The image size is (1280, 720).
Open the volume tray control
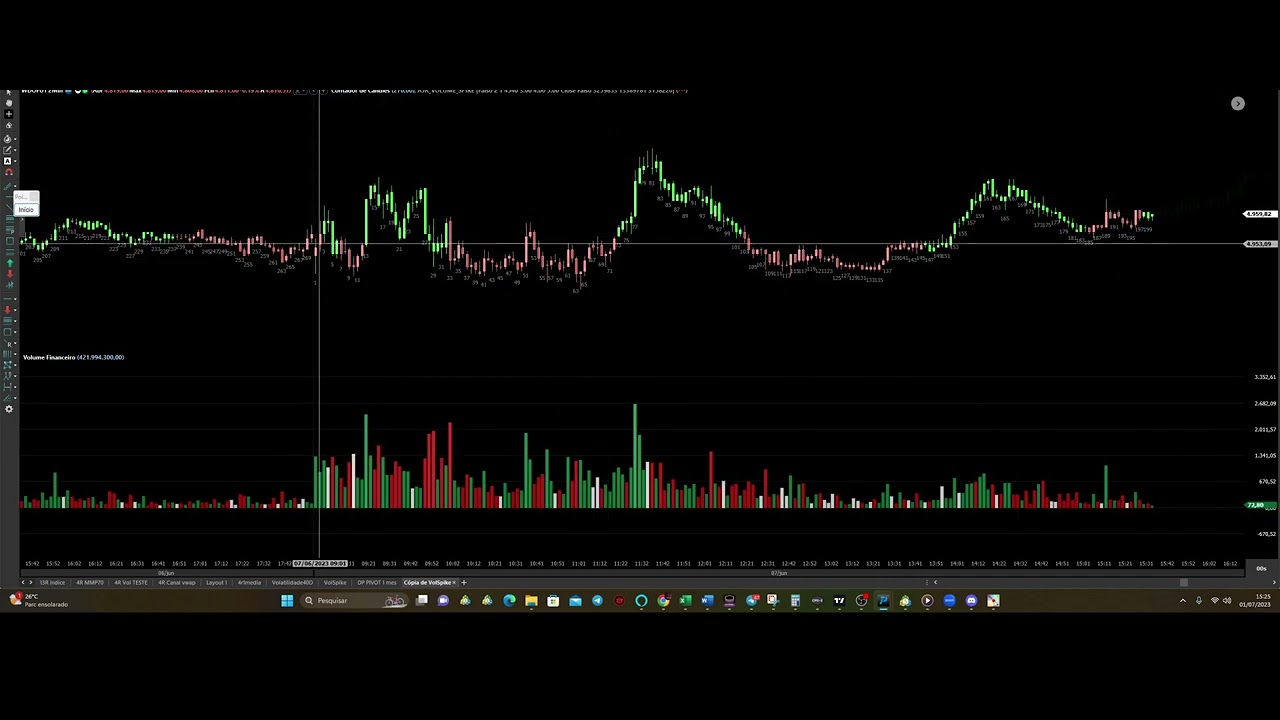(1227, 600)
